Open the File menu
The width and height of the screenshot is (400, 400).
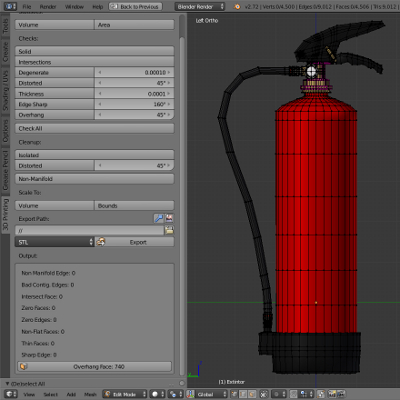pyautogui.click(x=27, y=7)
